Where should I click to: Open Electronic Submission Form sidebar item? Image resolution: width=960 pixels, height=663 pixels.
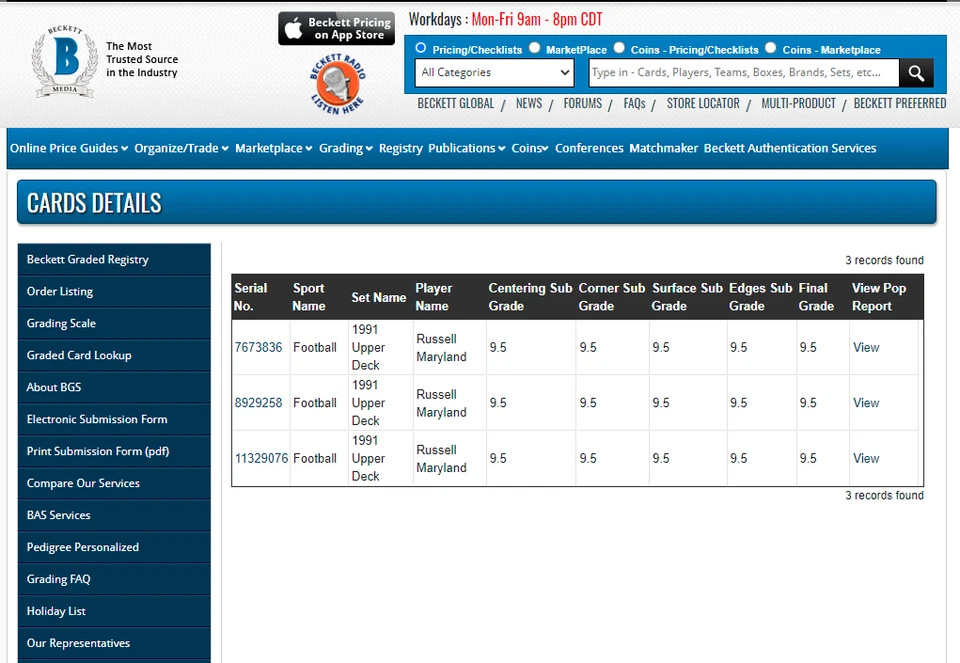[x=114, y=419]
